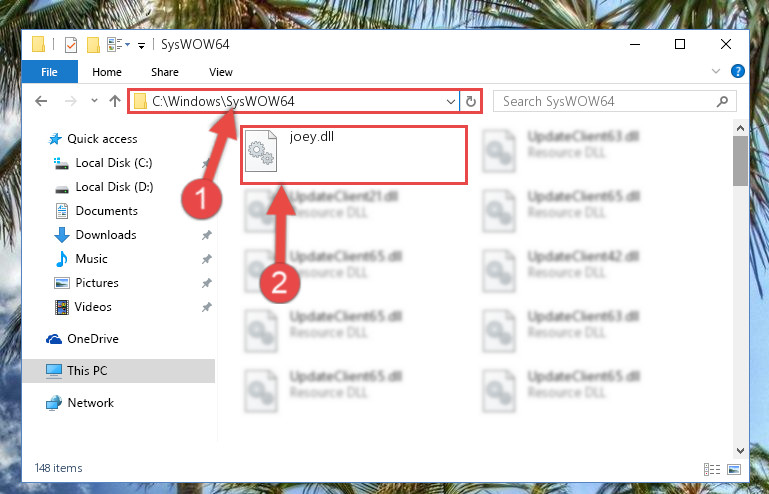Switch to the Home ribbon tab

107,72
